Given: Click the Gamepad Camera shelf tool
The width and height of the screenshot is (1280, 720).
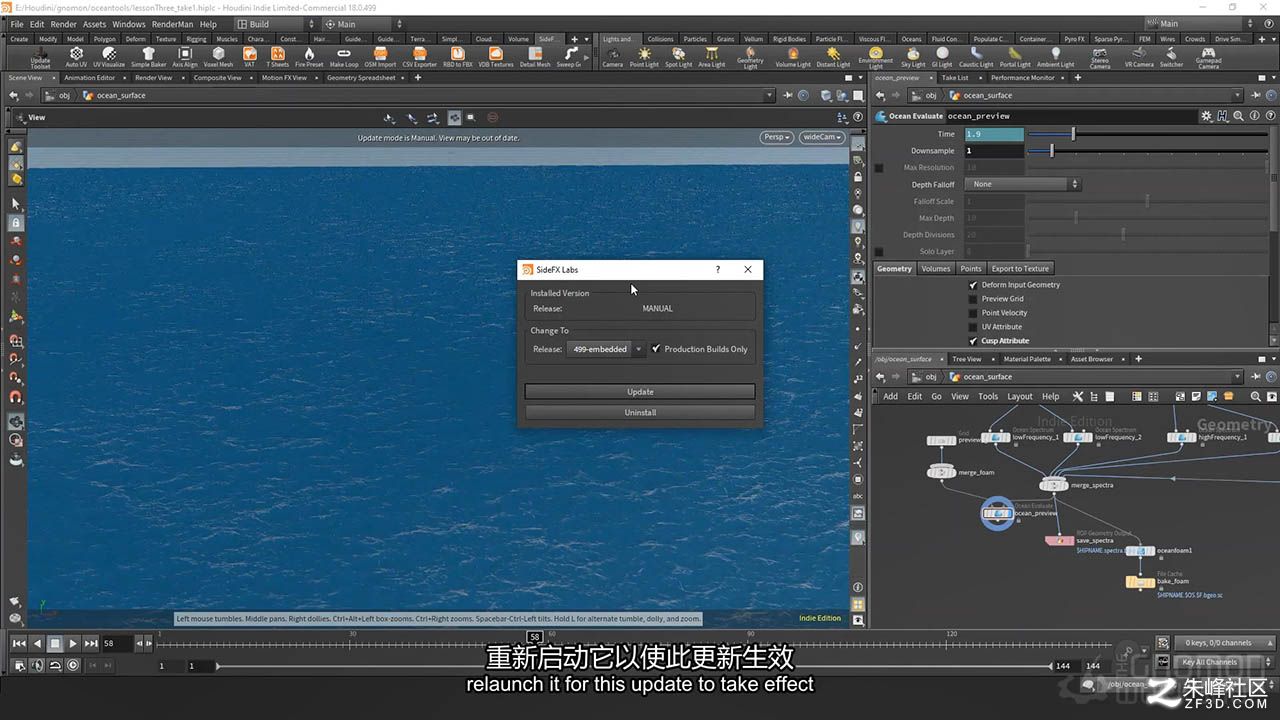Looking at the screenshot, I should coord(1208,58).
